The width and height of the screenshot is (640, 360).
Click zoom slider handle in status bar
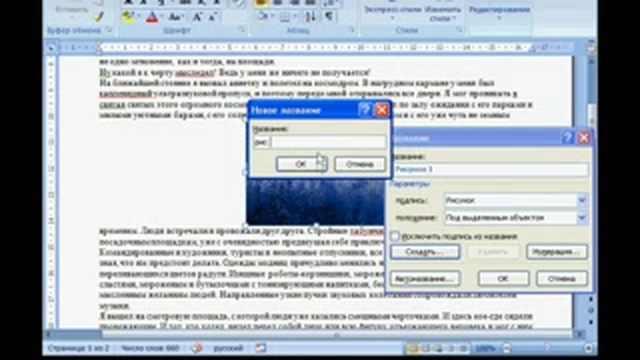pos(547,348)
